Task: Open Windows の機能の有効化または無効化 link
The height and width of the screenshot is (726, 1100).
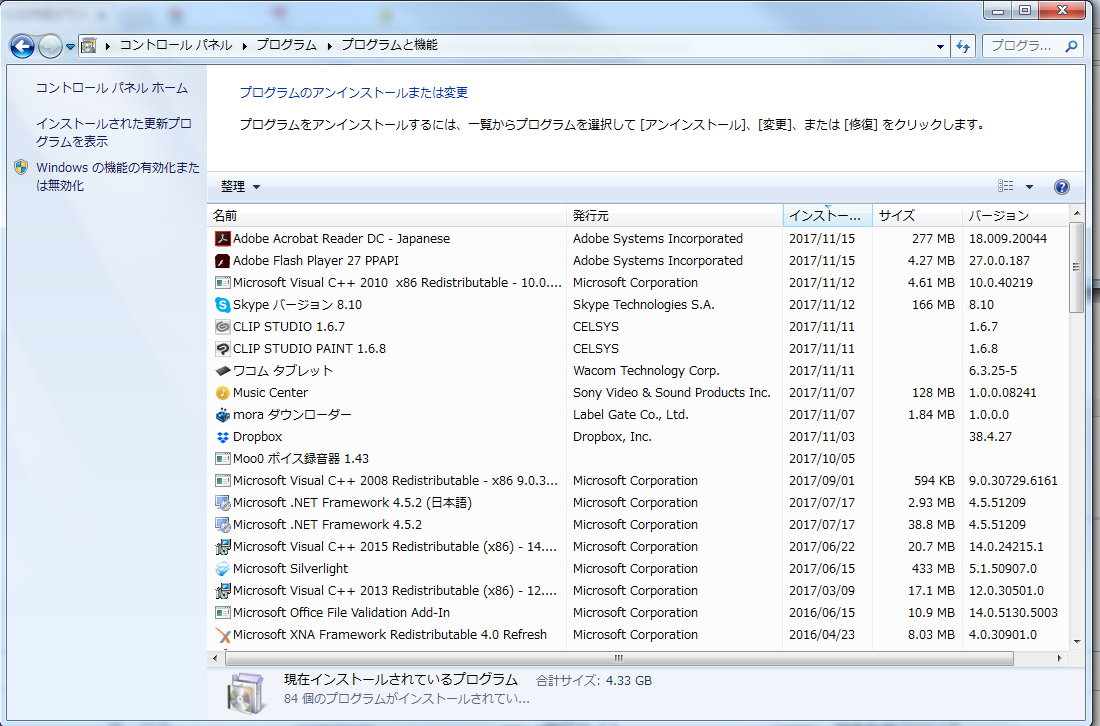Action: 117,176
